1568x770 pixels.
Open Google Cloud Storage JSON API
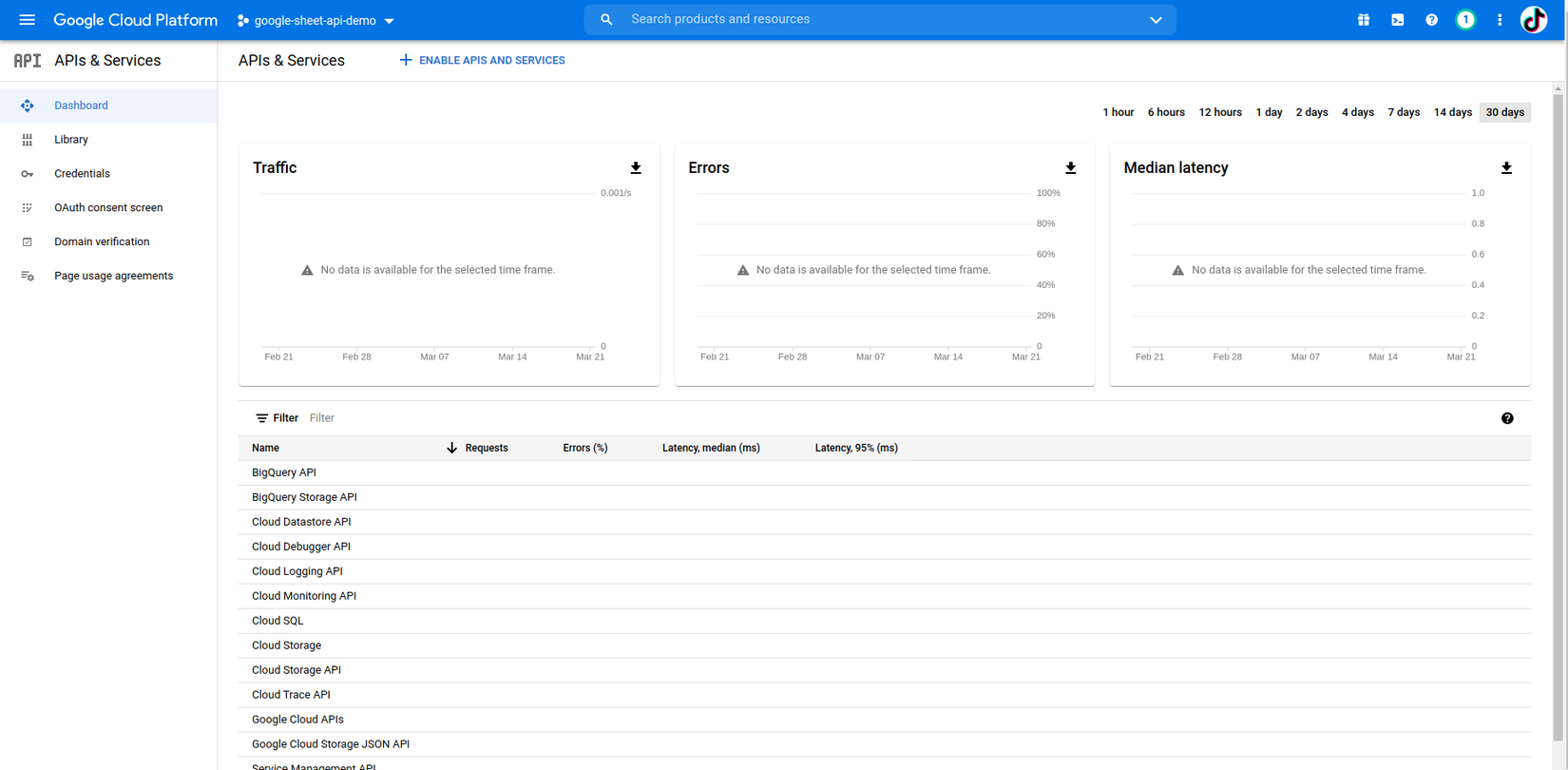pyautogui.click(x=331, y=744)
